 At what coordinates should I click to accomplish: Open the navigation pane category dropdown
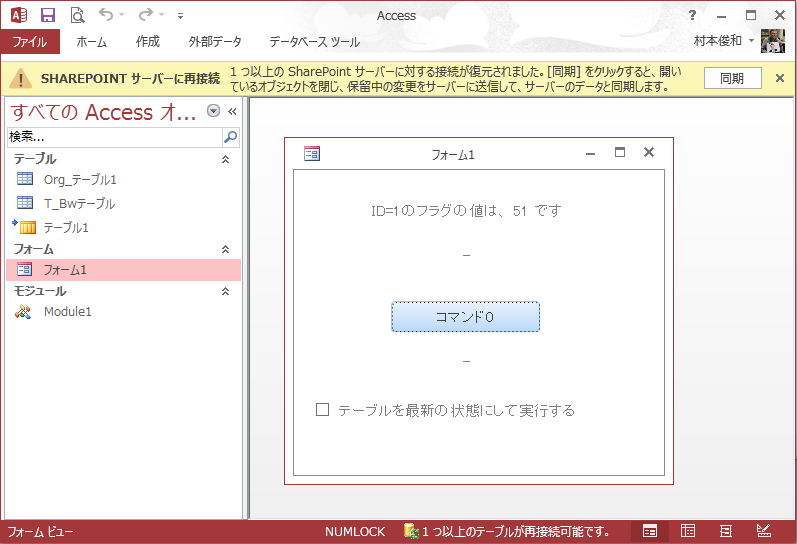[213, 111]
